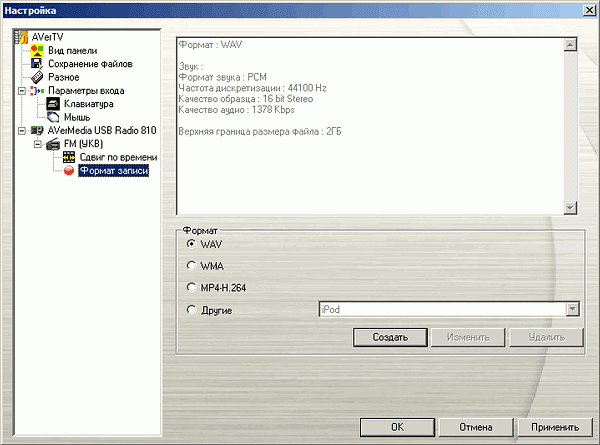Collapse the AVerMedia USB Radio 810 node
The width and height of the screenshot is (600, 445).
tap(22, 130)
